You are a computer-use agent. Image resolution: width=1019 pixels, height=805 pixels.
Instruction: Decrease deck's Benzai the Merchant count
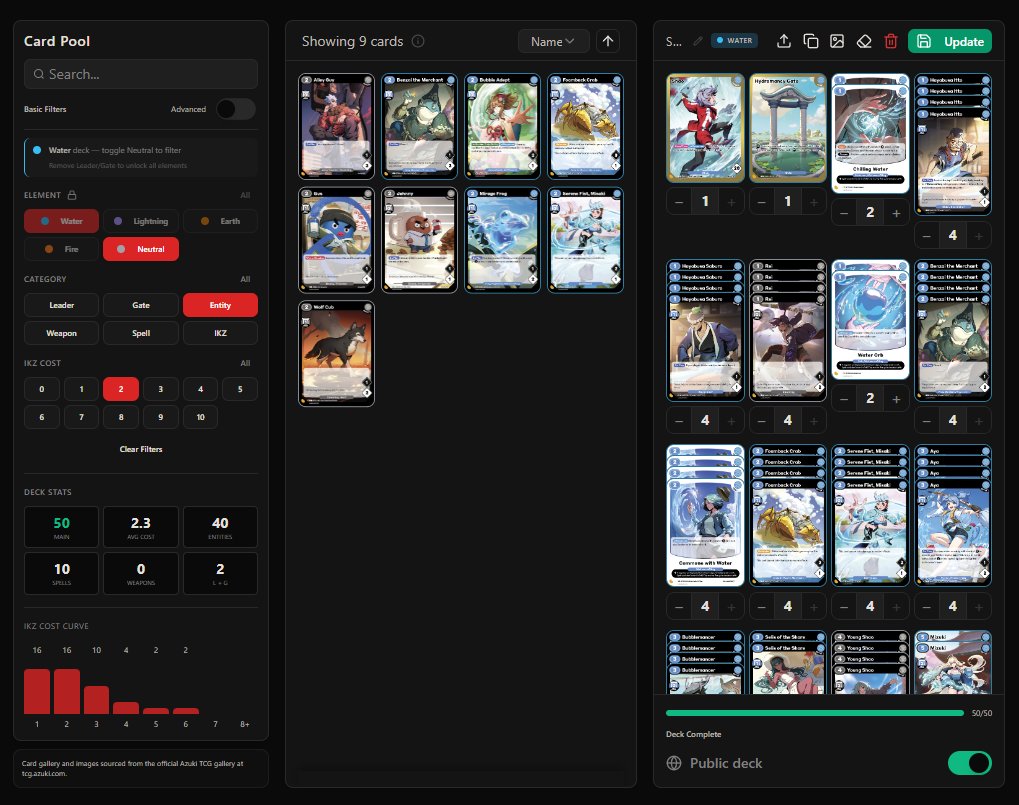click(927, 421)
